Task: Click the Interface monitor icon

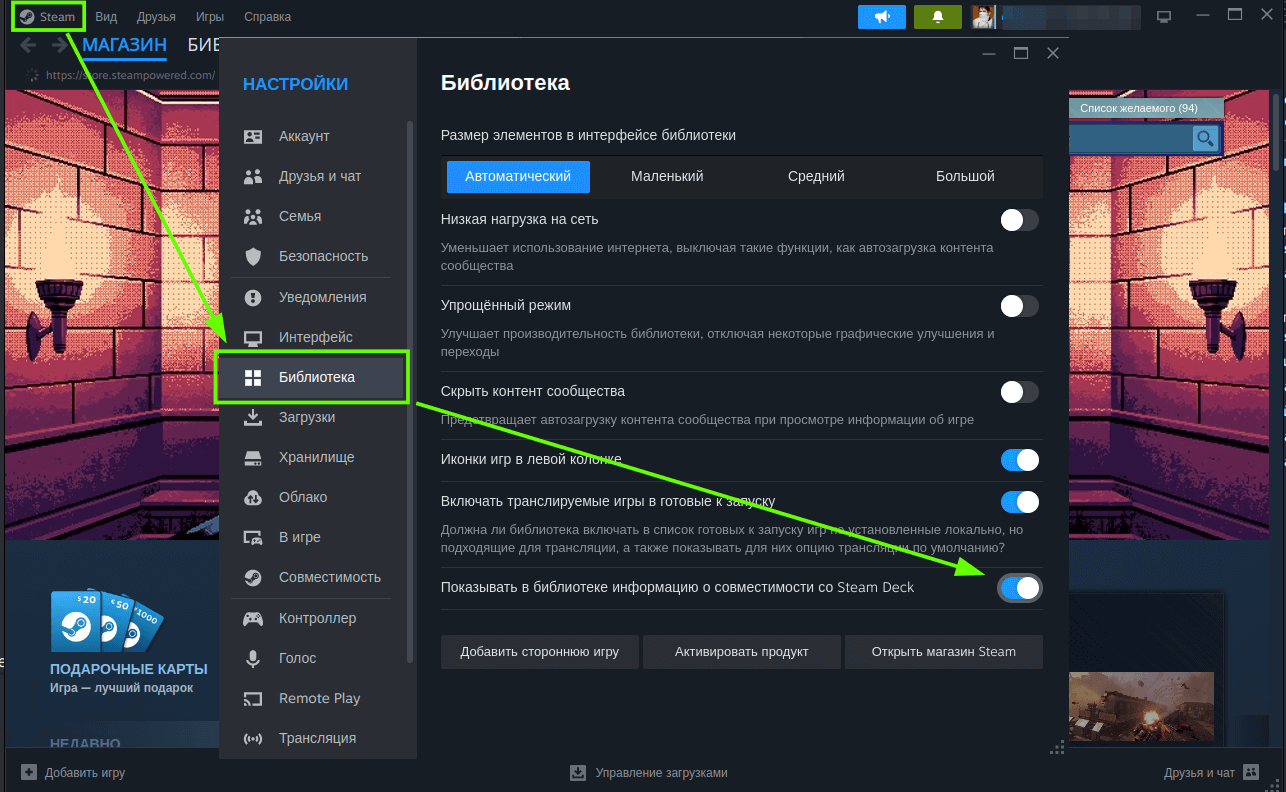Action: (253, 337)
